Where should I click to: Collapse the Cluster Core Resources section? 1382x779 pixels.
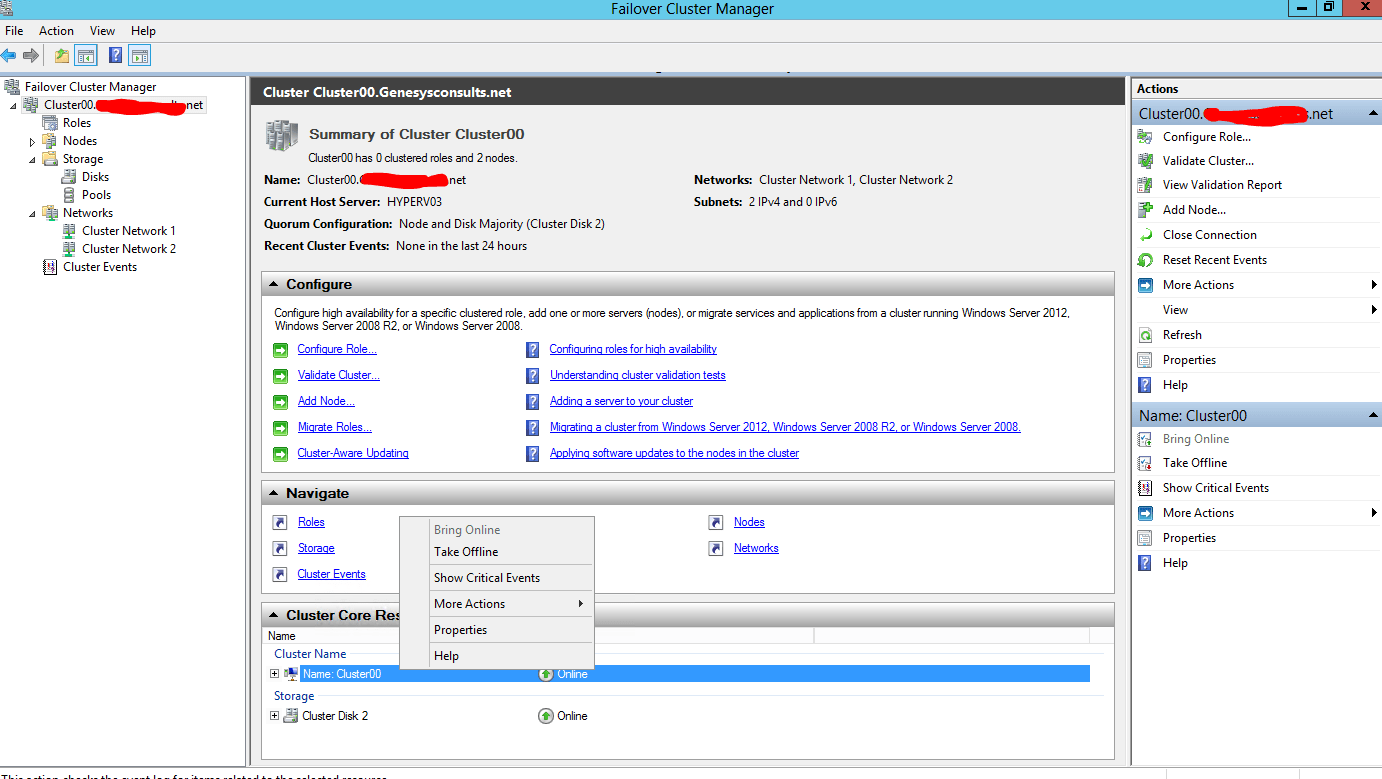click(x=274, y=616)
